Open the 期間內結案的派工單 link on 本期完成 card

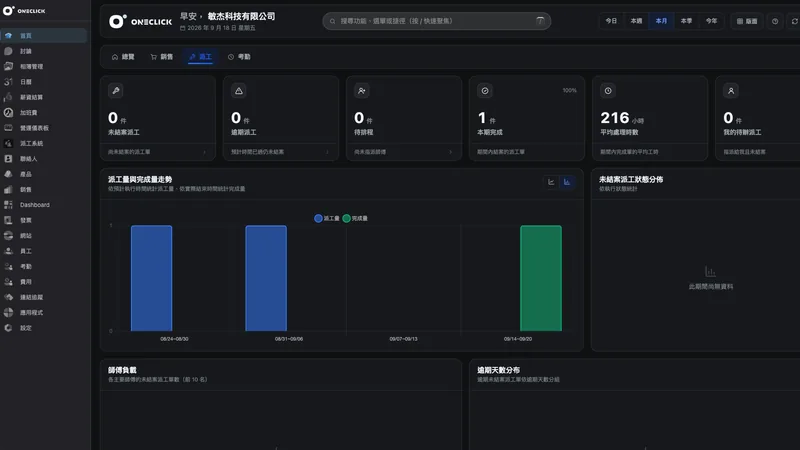(x=501, y=152)
